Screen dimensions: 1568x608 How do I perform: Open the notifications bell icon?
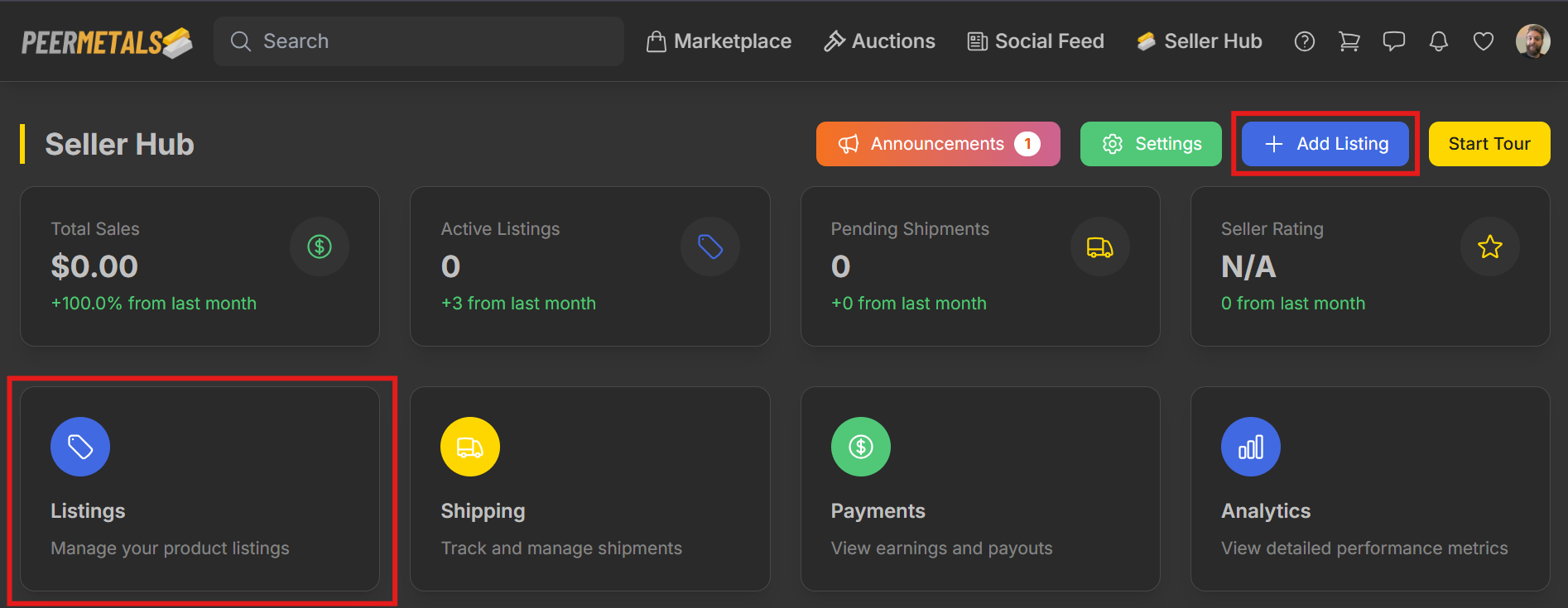(x=1439, y=41)
